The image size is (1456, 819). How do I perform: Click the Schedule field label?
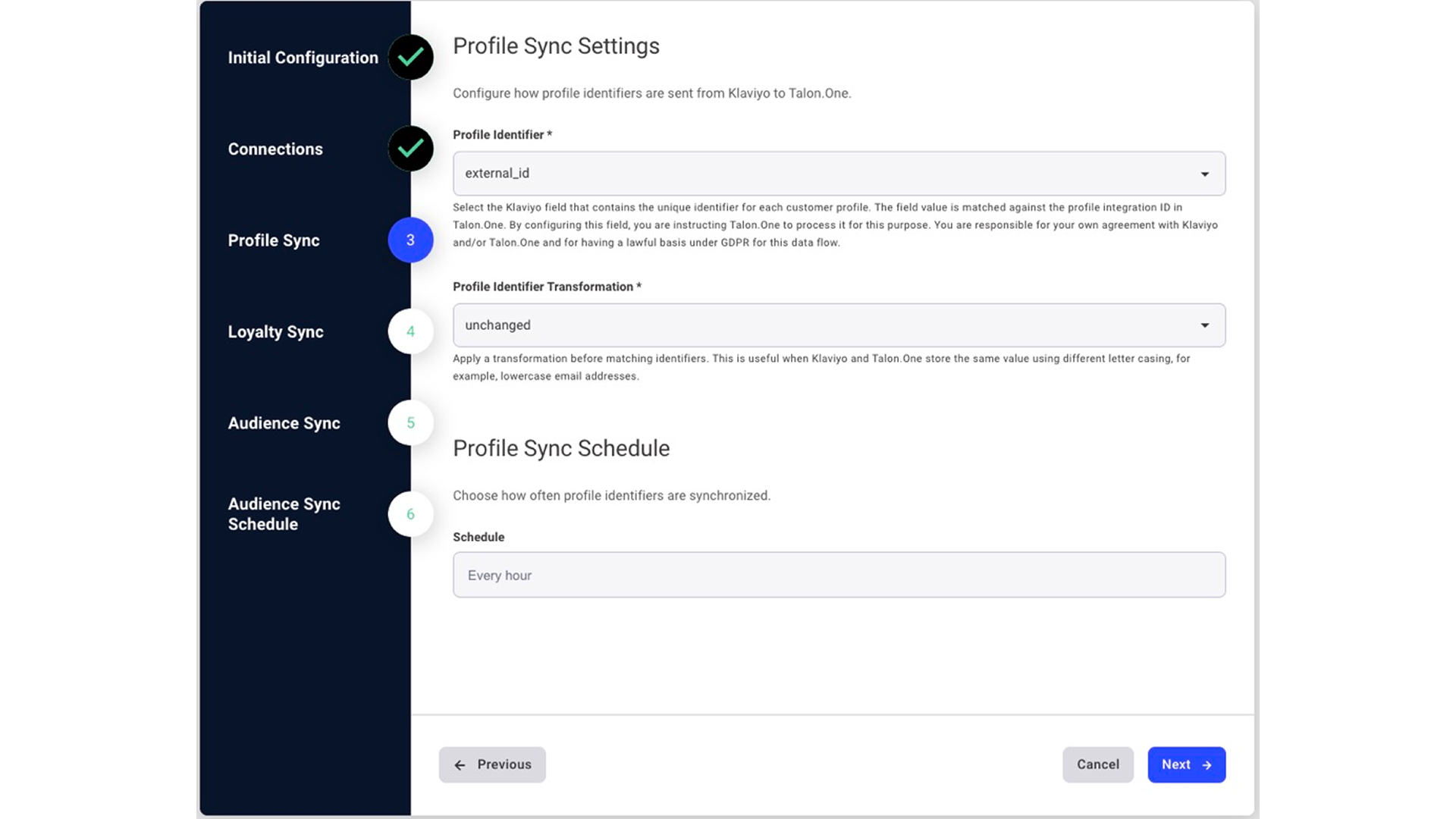479,537
